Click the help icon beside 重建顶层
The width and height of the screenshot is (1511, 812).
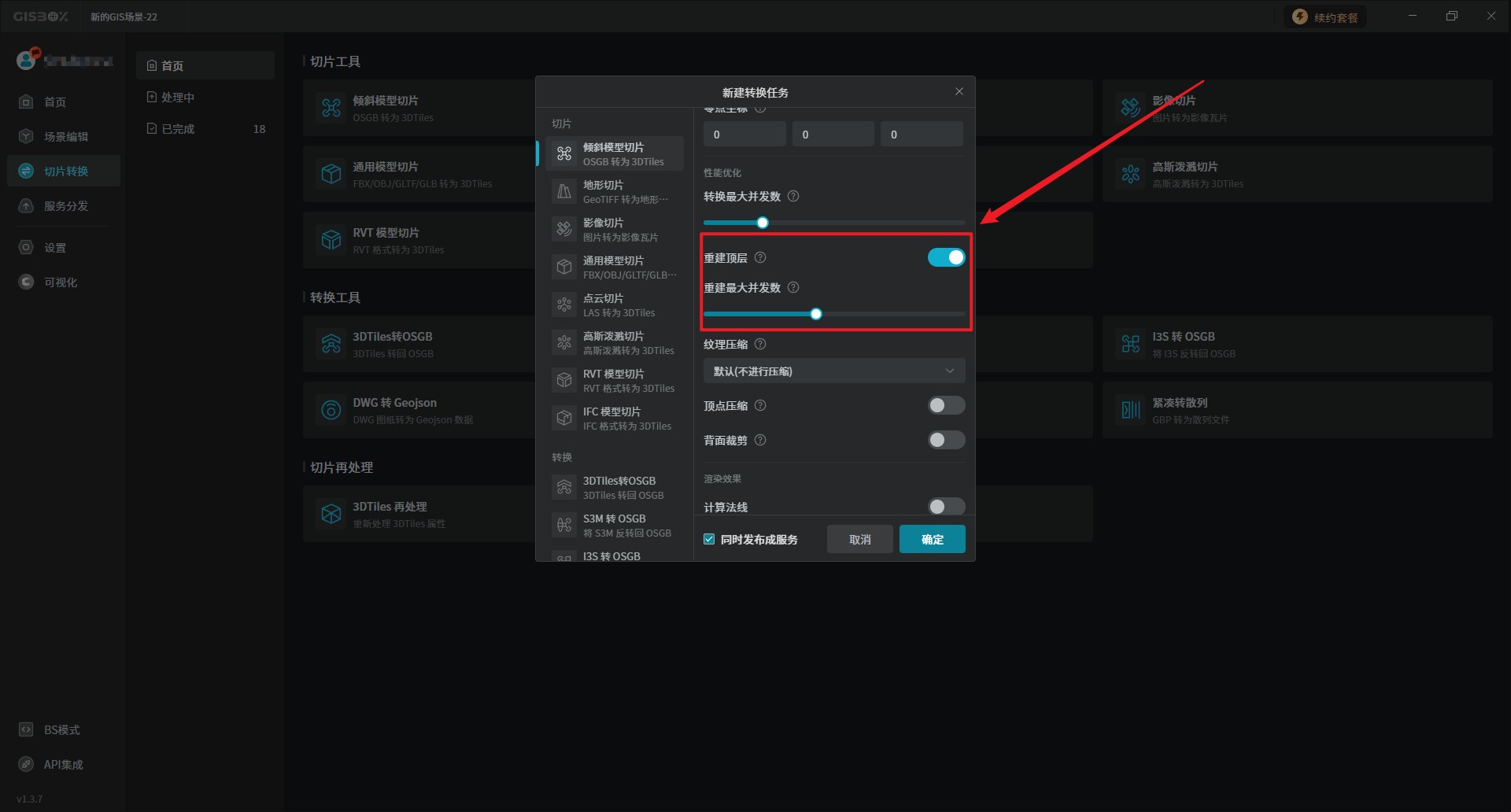tap(760, 258)
